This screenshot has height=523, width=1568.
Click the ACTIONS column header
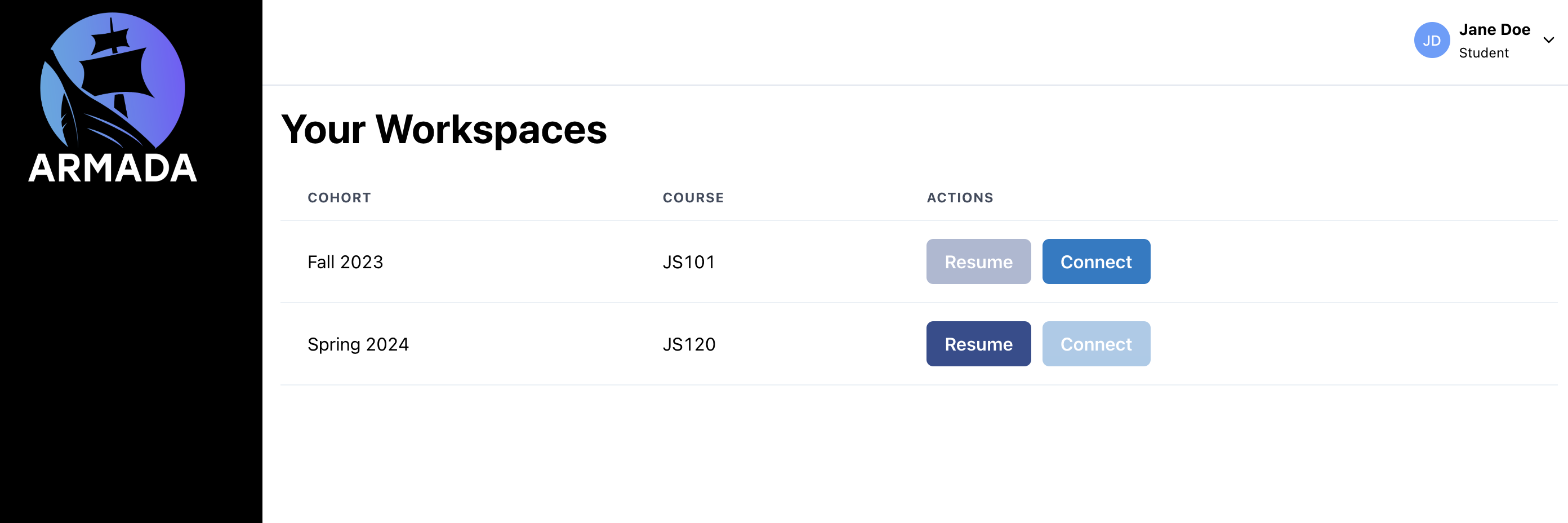pos(959,197)
